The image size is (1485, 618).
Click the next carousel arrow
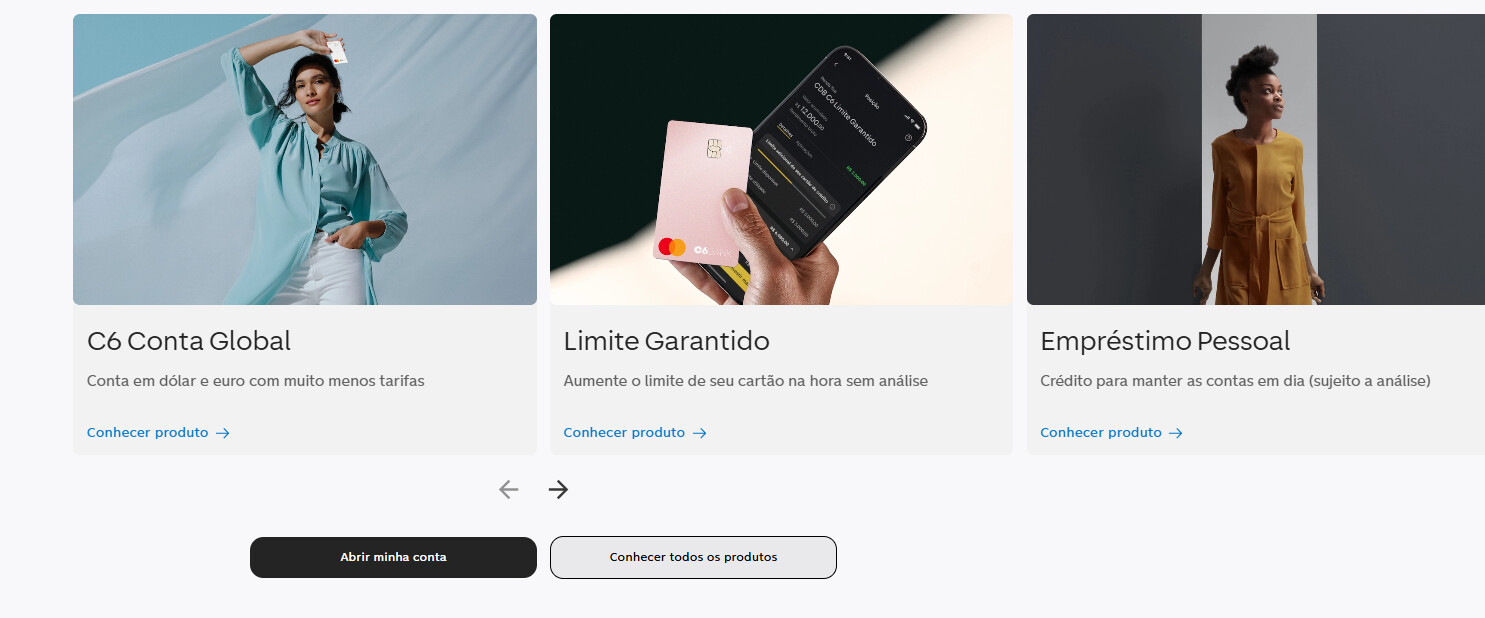point(558,489)
